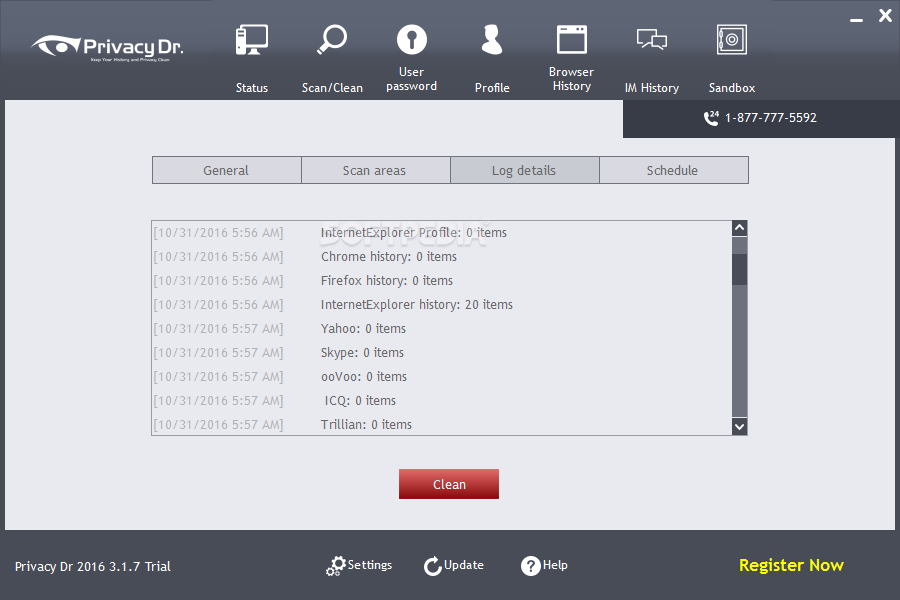This screenshot has width=900, height=600.
Task: Click the Profile label in navigation
Action: point(492,88)
